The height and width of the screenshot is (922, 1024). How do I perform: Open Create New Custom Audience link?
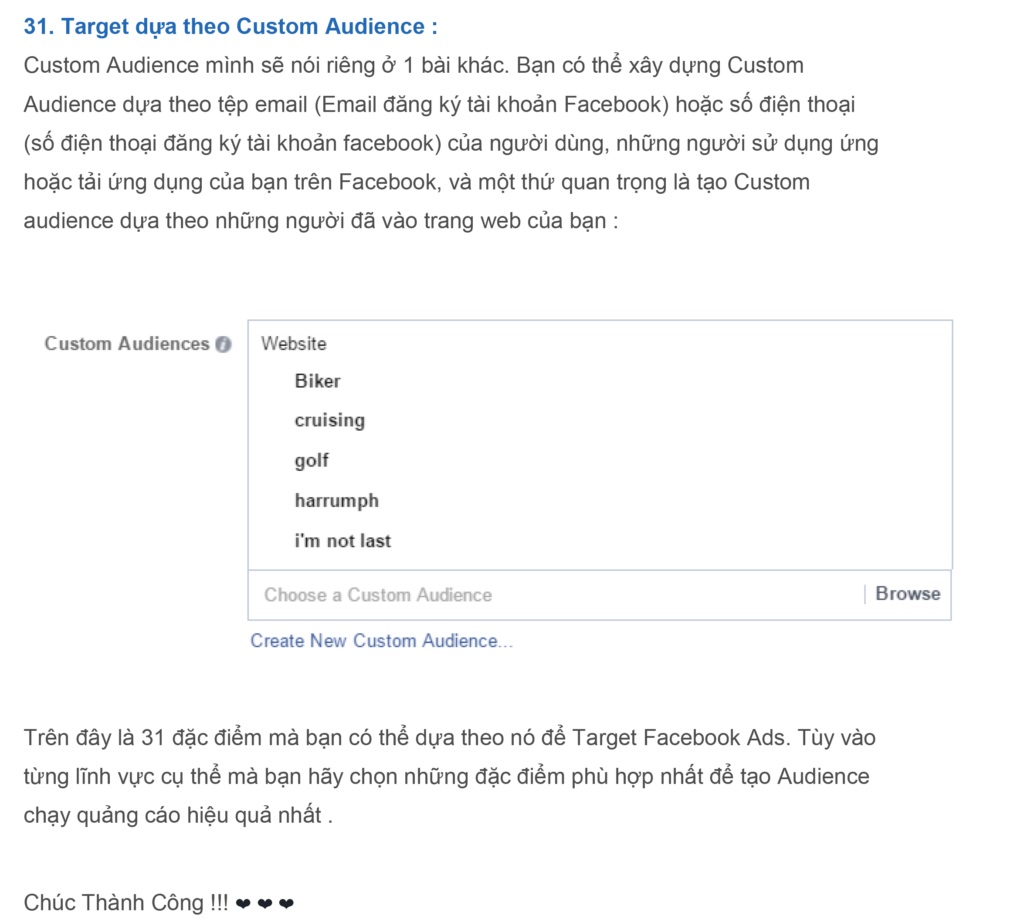click(x=381, y=641)
